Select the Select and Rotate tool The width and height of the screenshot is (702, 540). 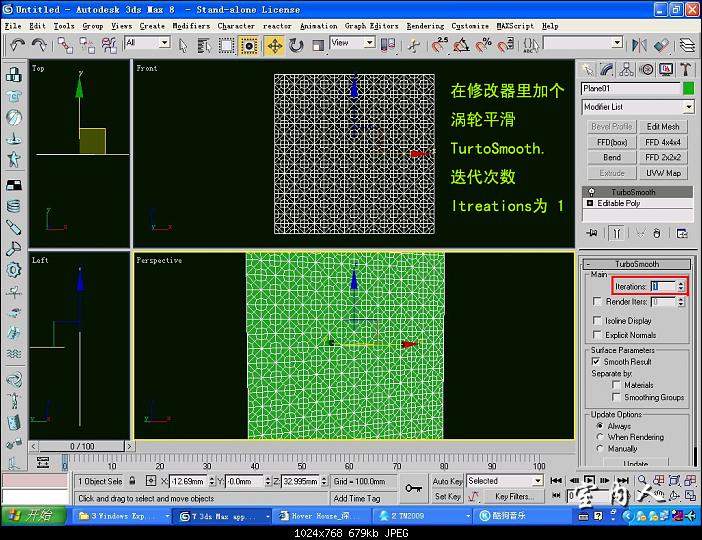[296, 45]
